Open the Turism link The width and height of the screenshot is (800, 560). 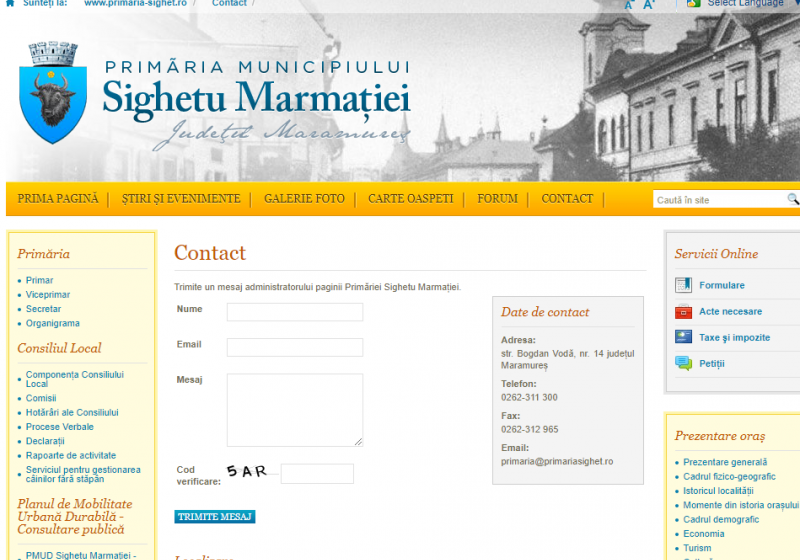(x=697, y=547)
